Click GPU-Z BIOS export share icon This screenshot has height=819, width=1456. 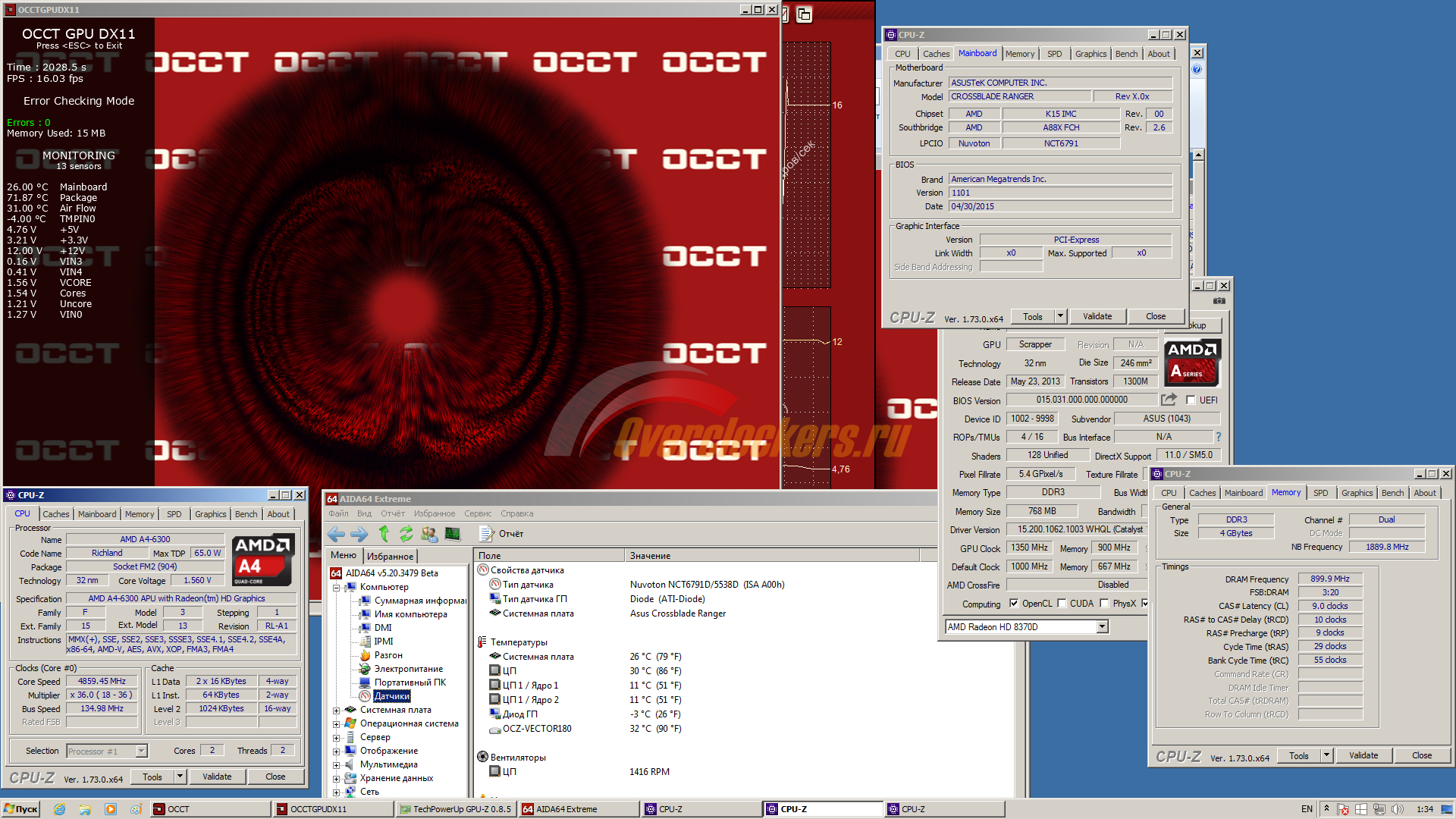click(x=1169, y=400)
